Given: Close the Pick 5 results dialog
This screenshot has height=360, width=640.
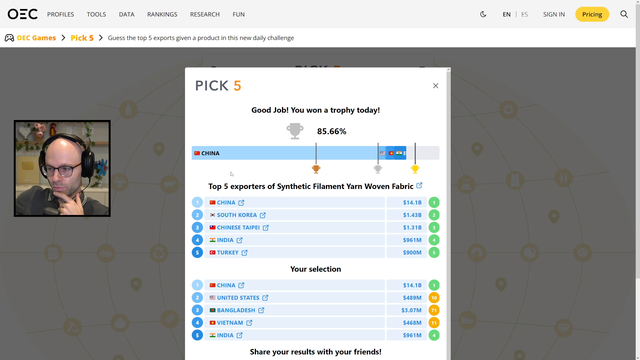Looking at the screenshot, I should tap(436, 86).
